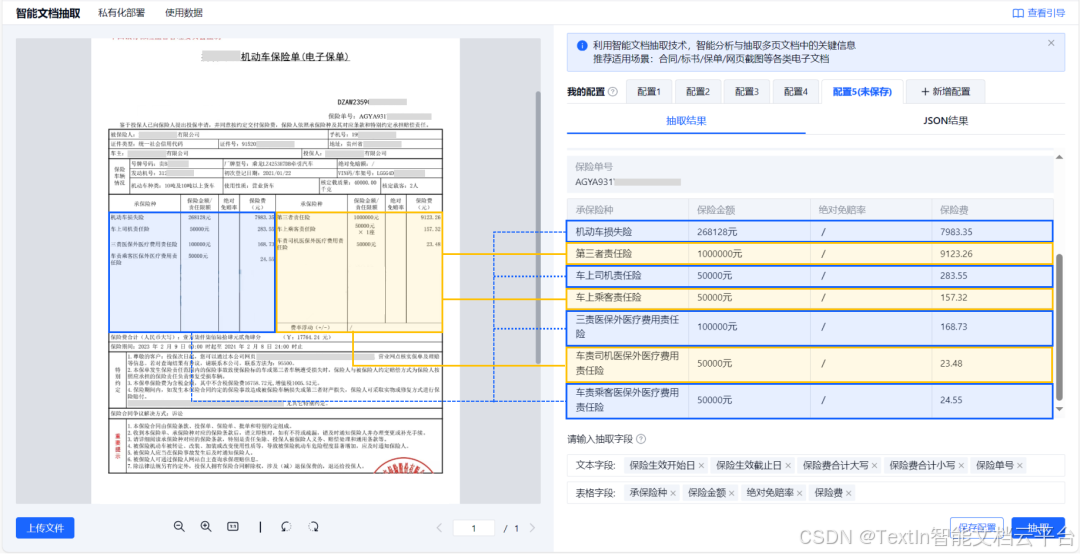Rotate document counterclockwise
Screen dimensions: 1080x554
tap(287, 526)
